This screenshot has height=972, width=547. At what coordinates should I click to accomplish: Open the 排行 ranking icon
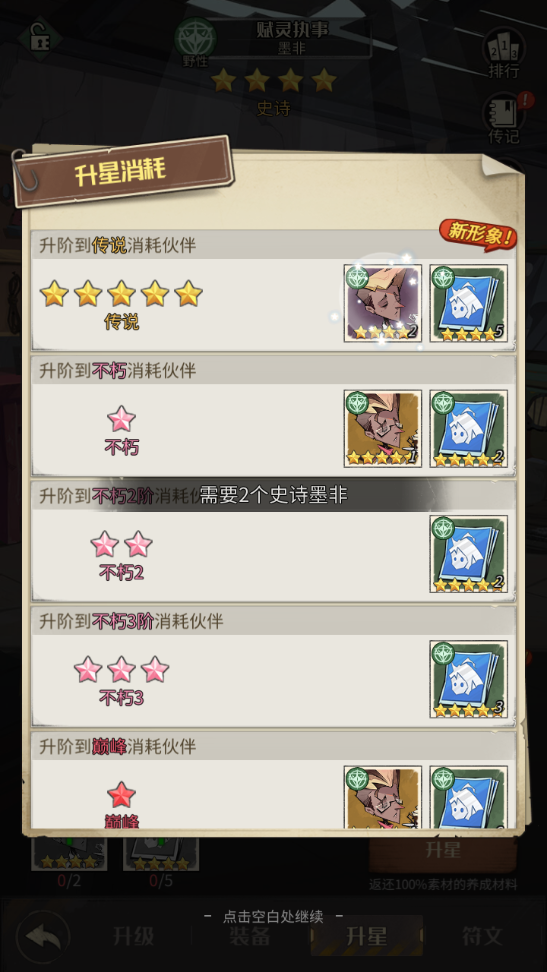[504, 54]
